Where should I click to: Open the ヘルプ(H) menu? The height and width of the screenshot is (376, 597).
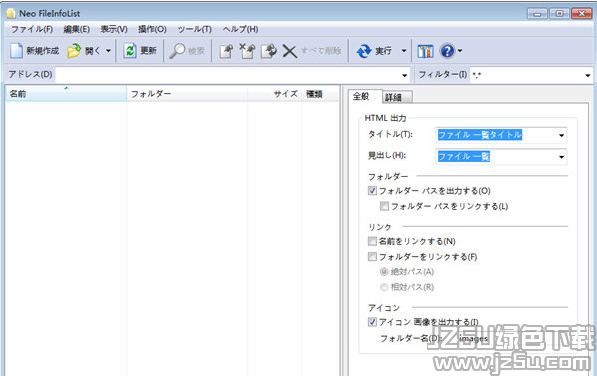click(x=241, y=29)
